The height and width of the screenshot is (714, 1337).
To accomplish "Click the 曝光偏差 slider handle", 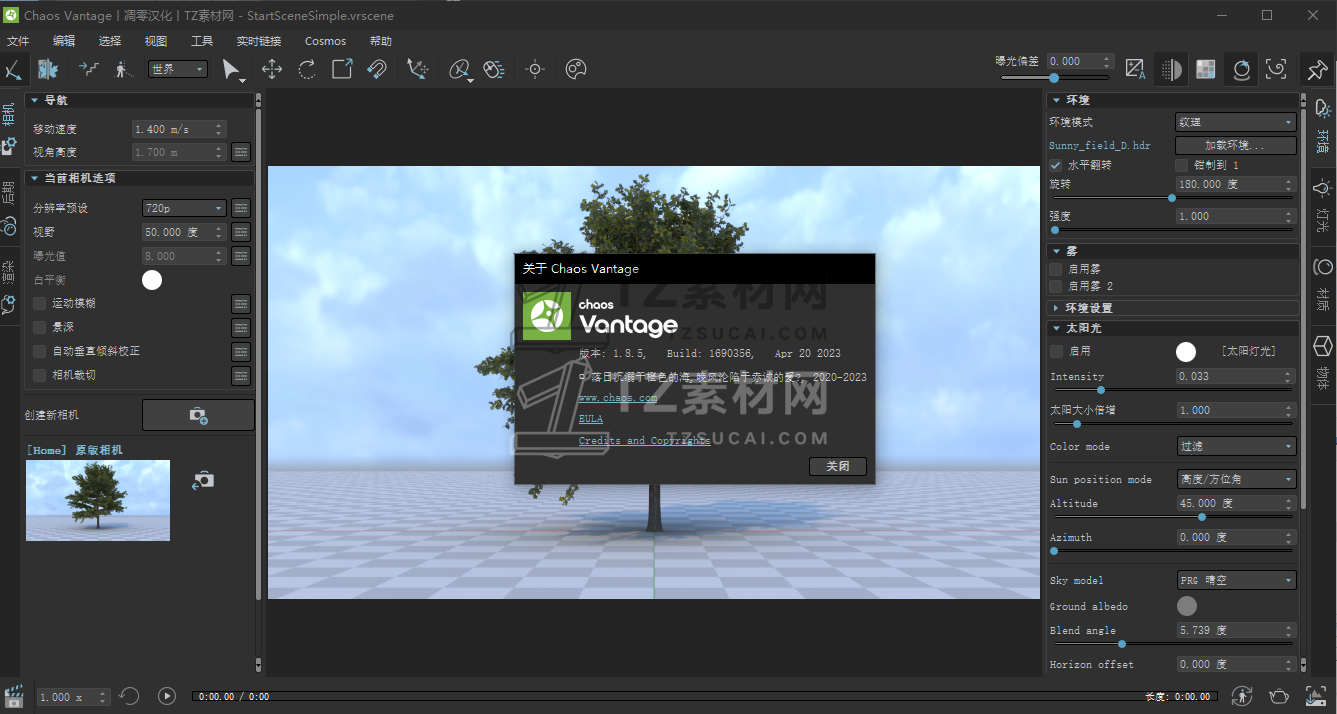I will (1054, 77).
